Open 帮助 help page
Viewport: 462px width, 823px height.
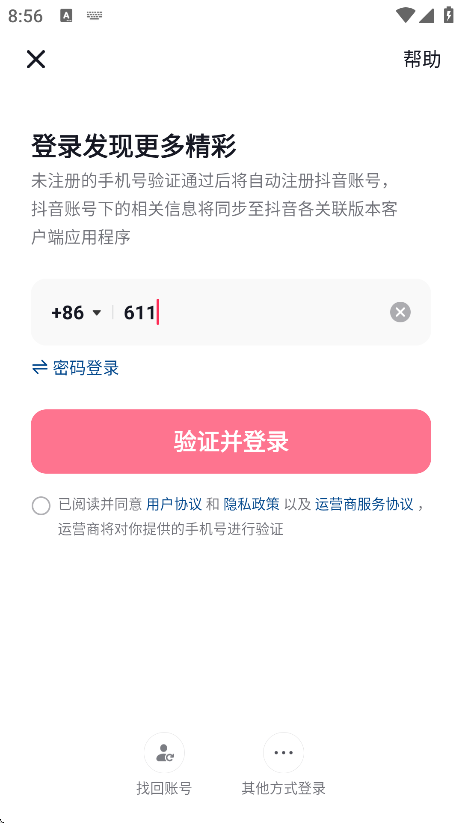(422, 59)
